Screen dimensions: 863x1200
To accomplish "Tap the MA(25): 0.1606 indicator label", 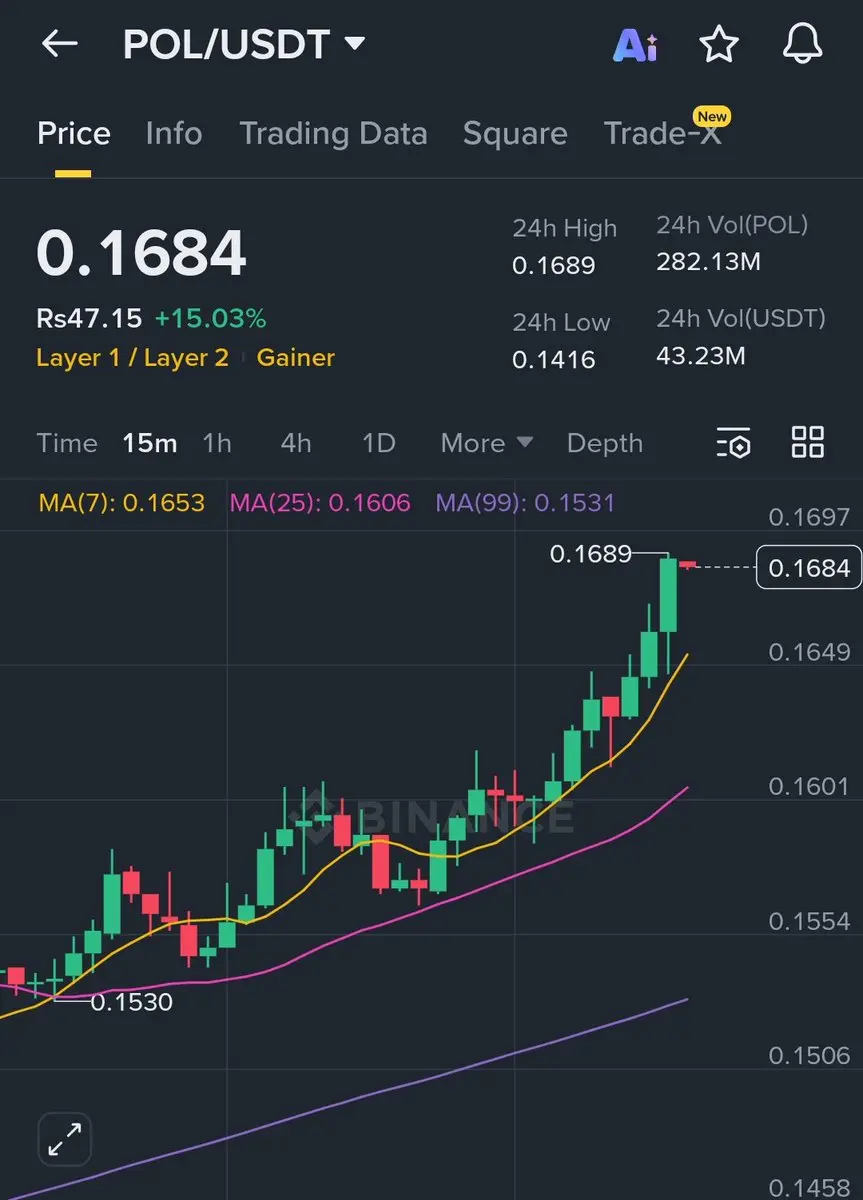I will click(x=320, y=503).
